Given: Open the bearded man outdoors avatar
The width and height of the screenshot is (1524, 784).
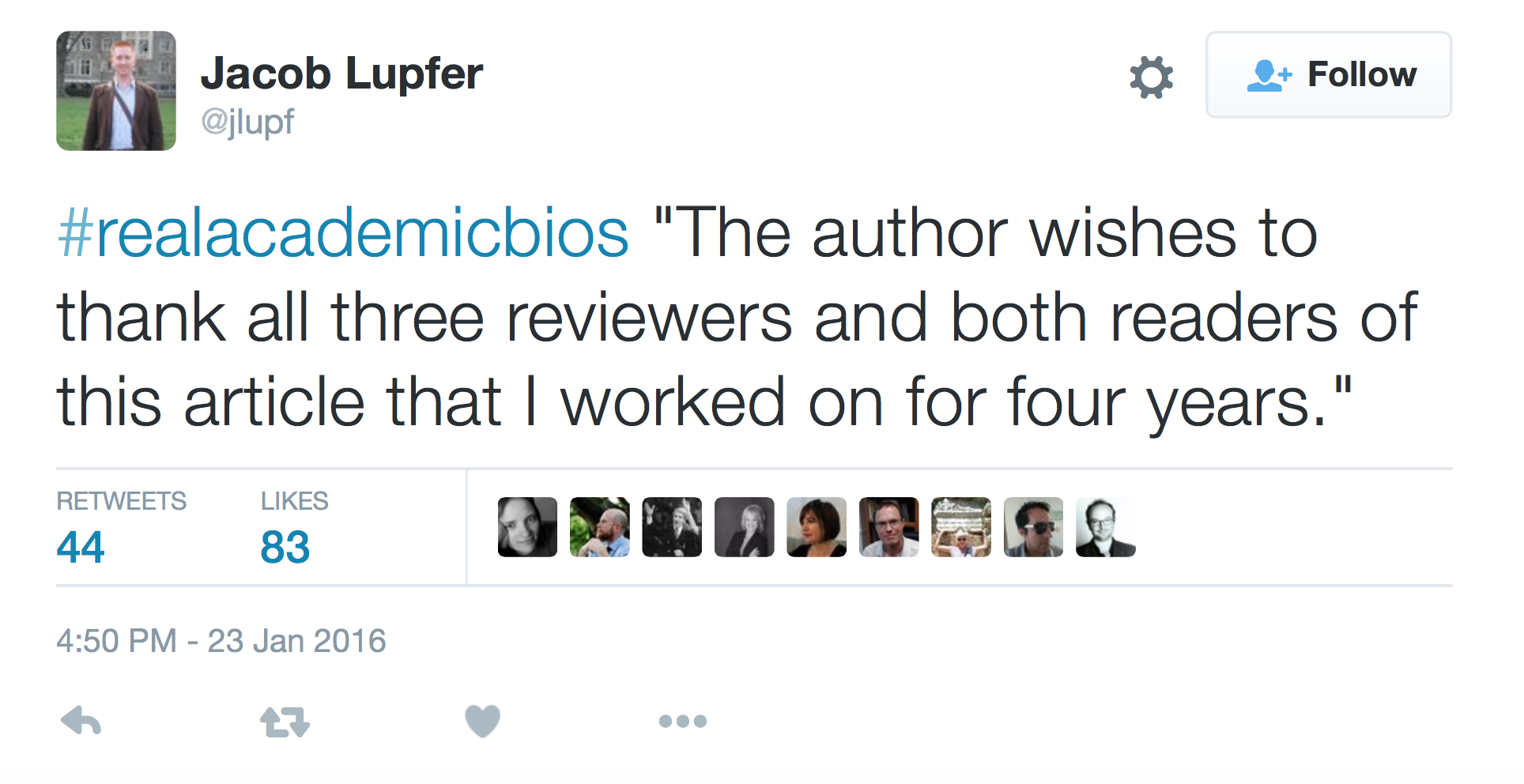Looking at the screenshot, I should coord(600,527).
